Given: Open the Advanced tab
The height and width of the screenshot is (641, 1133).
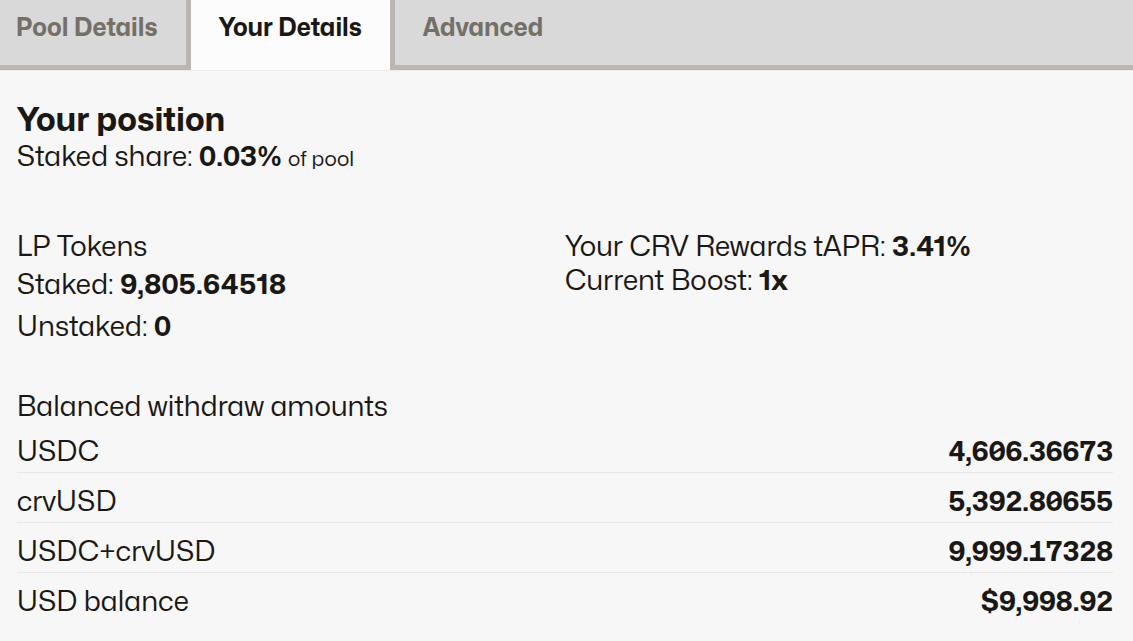Looking at the screenshot, I should pos(482,28).
